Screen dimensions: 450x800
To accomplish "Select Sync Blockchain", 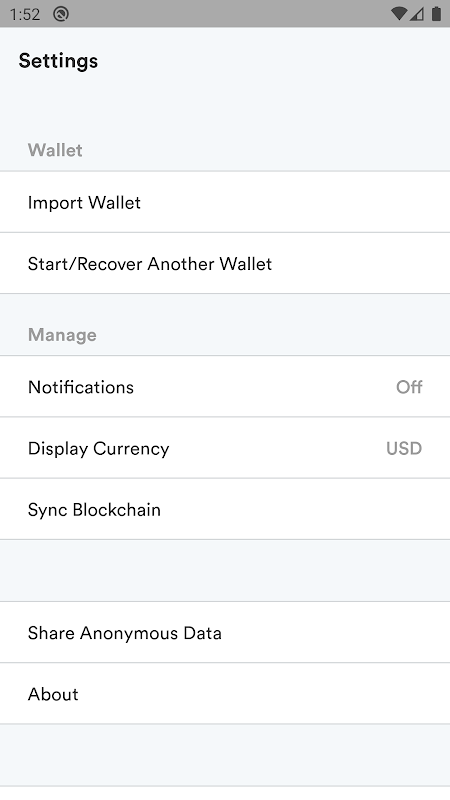I will pyautogui.click(x=225, y=509).
